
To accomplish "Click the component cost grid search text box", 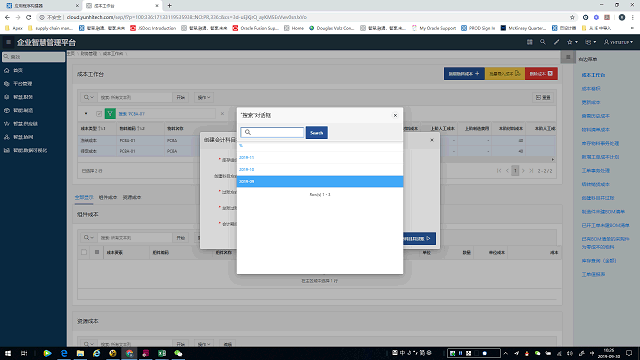I will pos(134,238).
